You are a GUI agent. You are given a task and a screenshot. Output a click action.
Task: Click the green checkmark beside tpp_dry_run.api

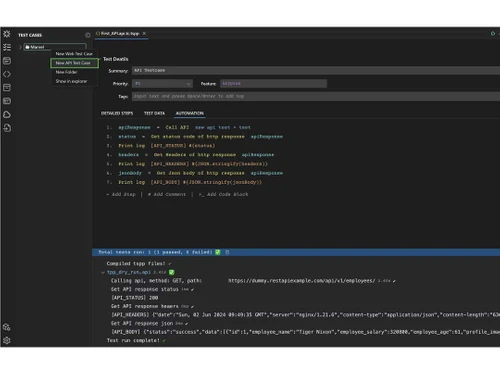point(172,272)
